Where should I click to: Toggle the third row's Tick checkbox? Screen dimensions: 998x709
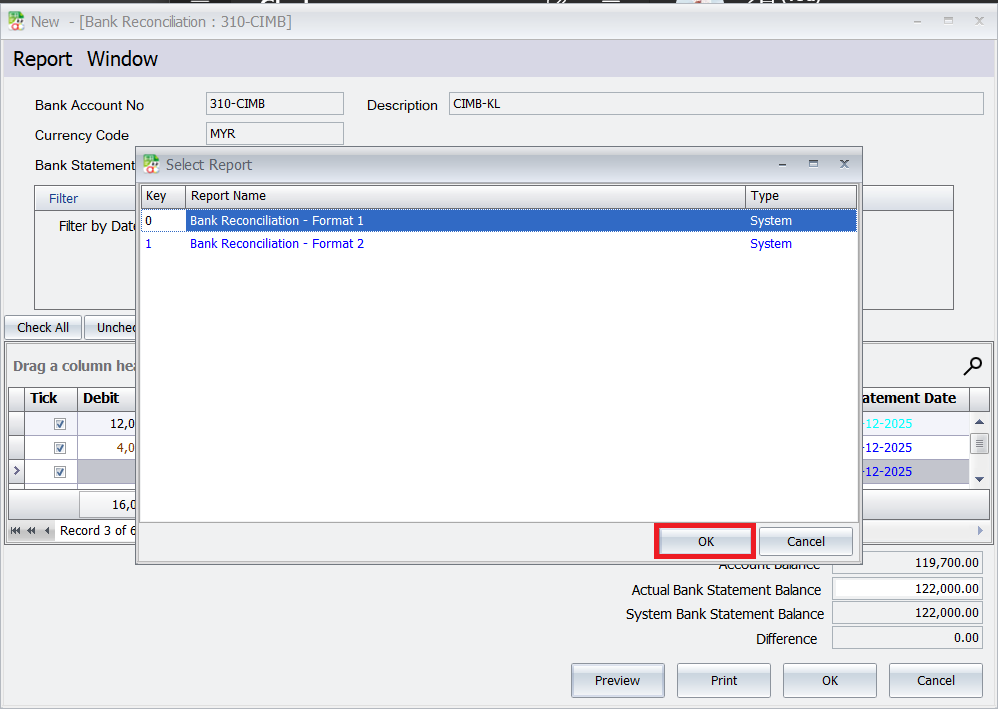[x=60, y=472]
